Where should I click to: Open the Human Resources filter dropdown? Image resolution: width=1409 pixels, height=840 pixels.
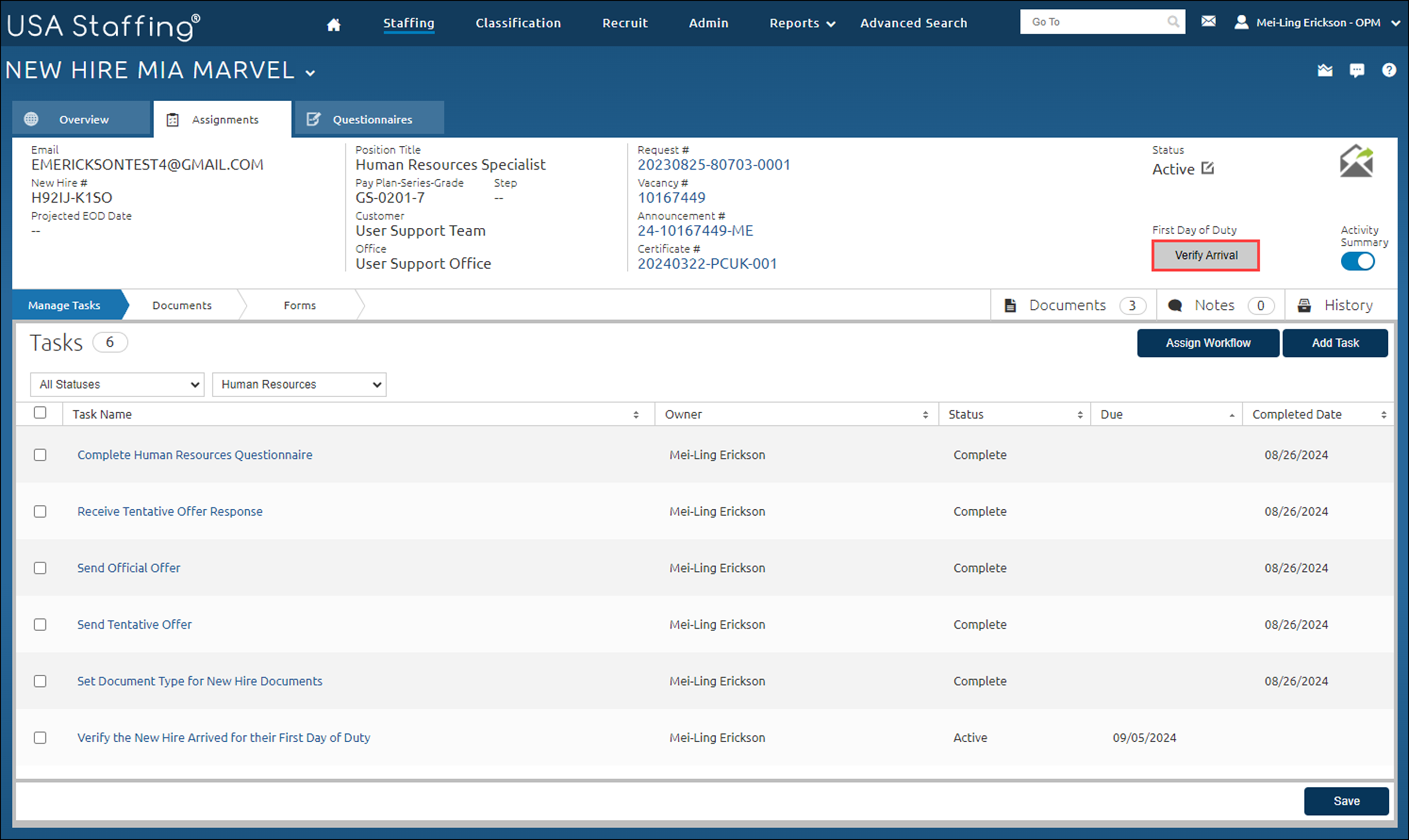(x=299, y=384)
